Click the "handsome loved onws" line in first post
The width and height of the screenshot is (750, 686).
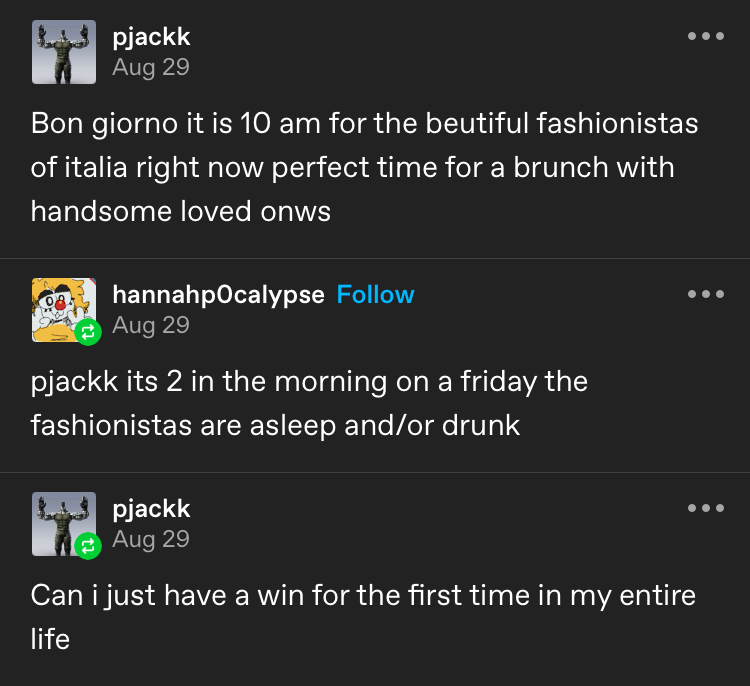coord(180,211)
